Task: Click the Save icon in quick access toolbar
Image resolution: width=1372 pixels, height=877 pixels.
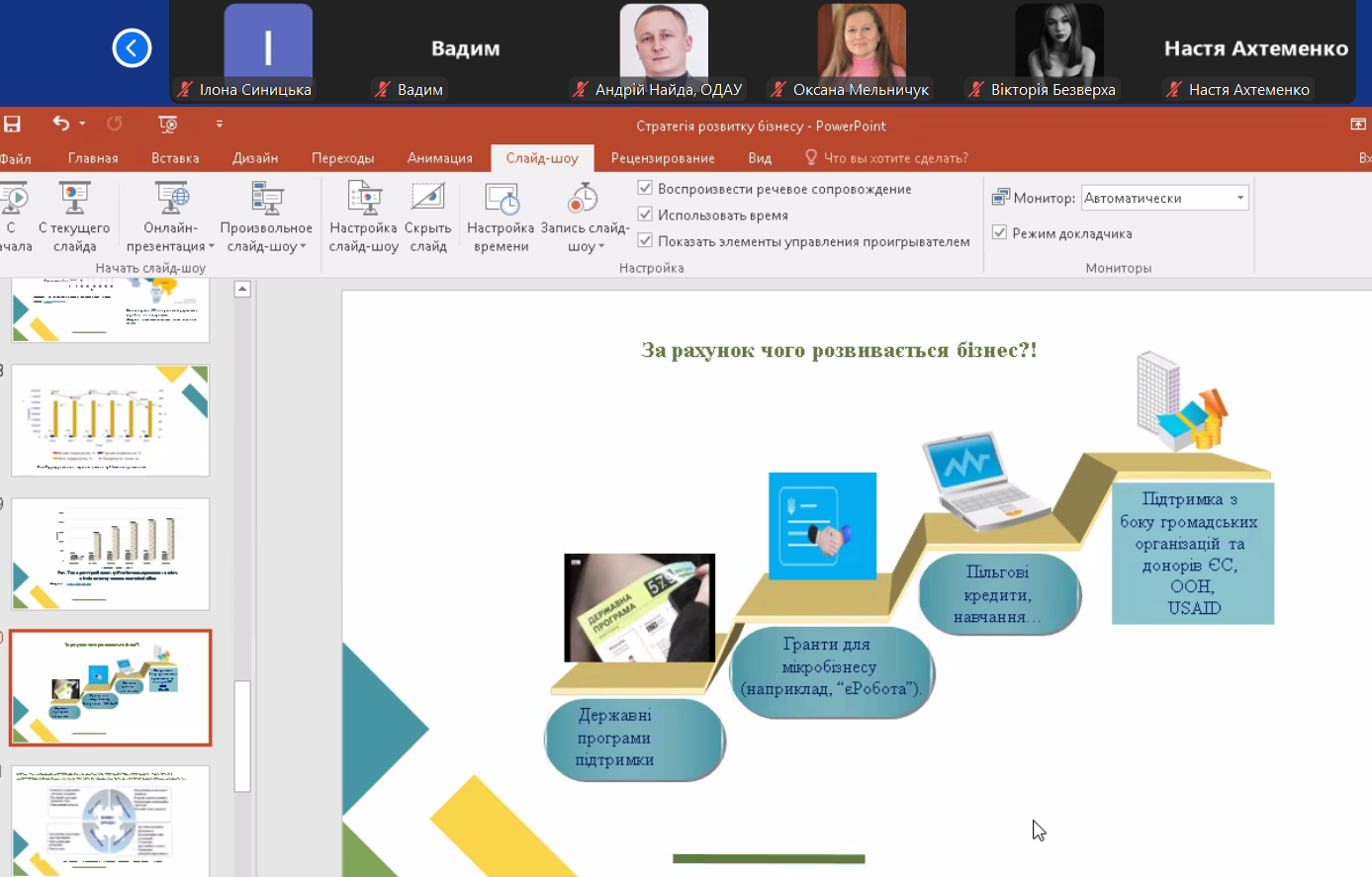Action: pos(12,124)
